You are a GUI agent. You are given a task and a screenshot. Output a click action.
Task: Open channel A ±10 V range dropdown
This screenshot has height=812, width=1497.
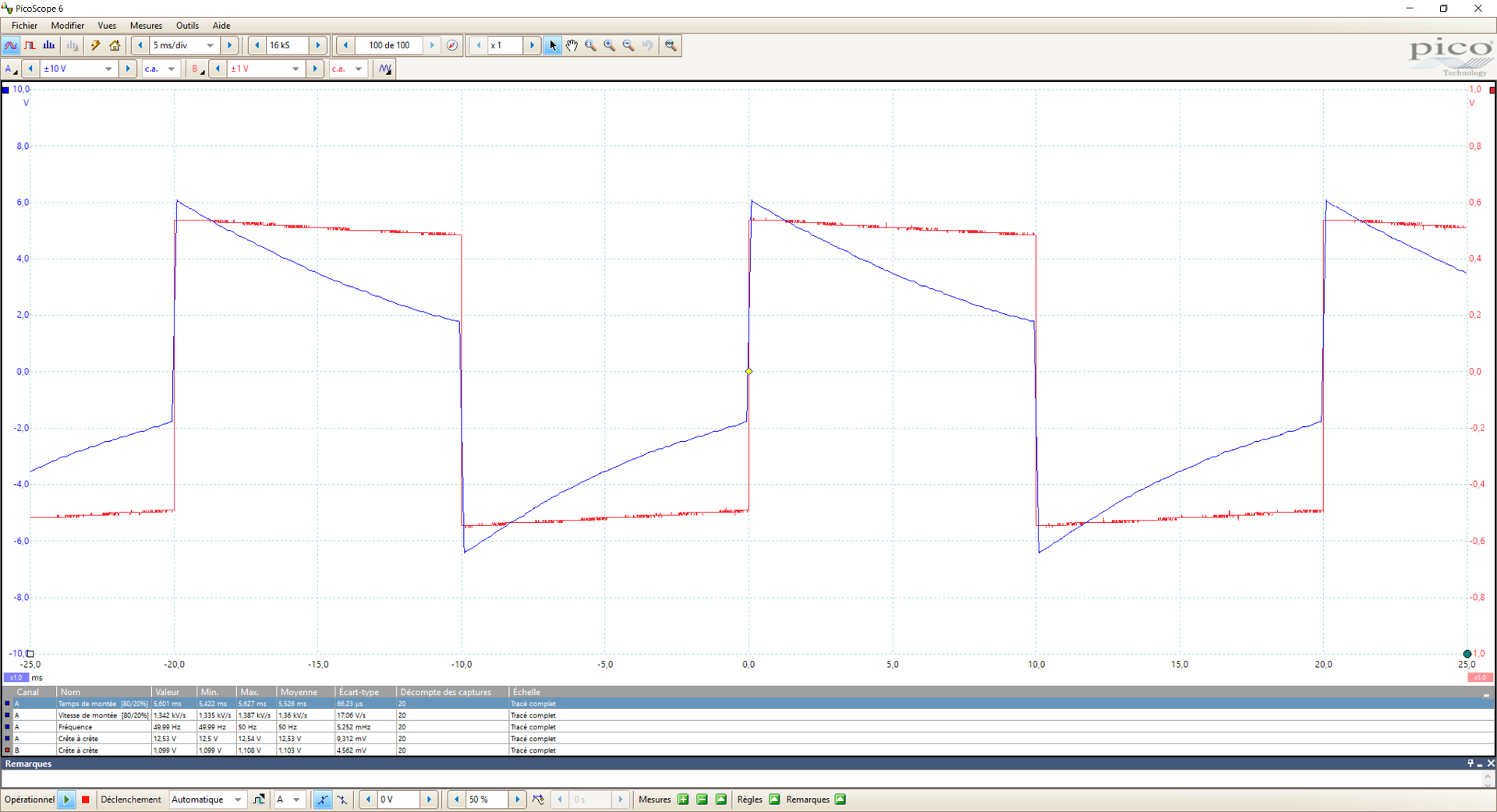click(79, 69)
